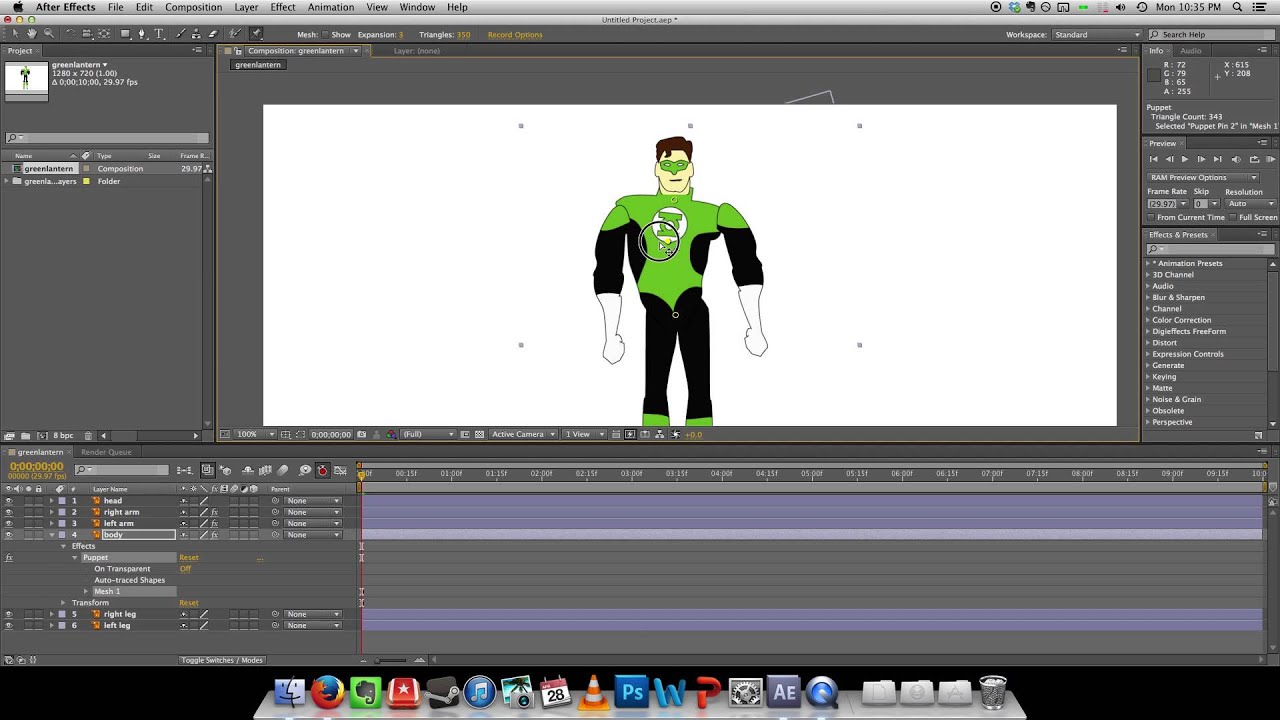Open Photoshop from the dock
This screenshot has height=720, width=1280.
coord(632,692)
